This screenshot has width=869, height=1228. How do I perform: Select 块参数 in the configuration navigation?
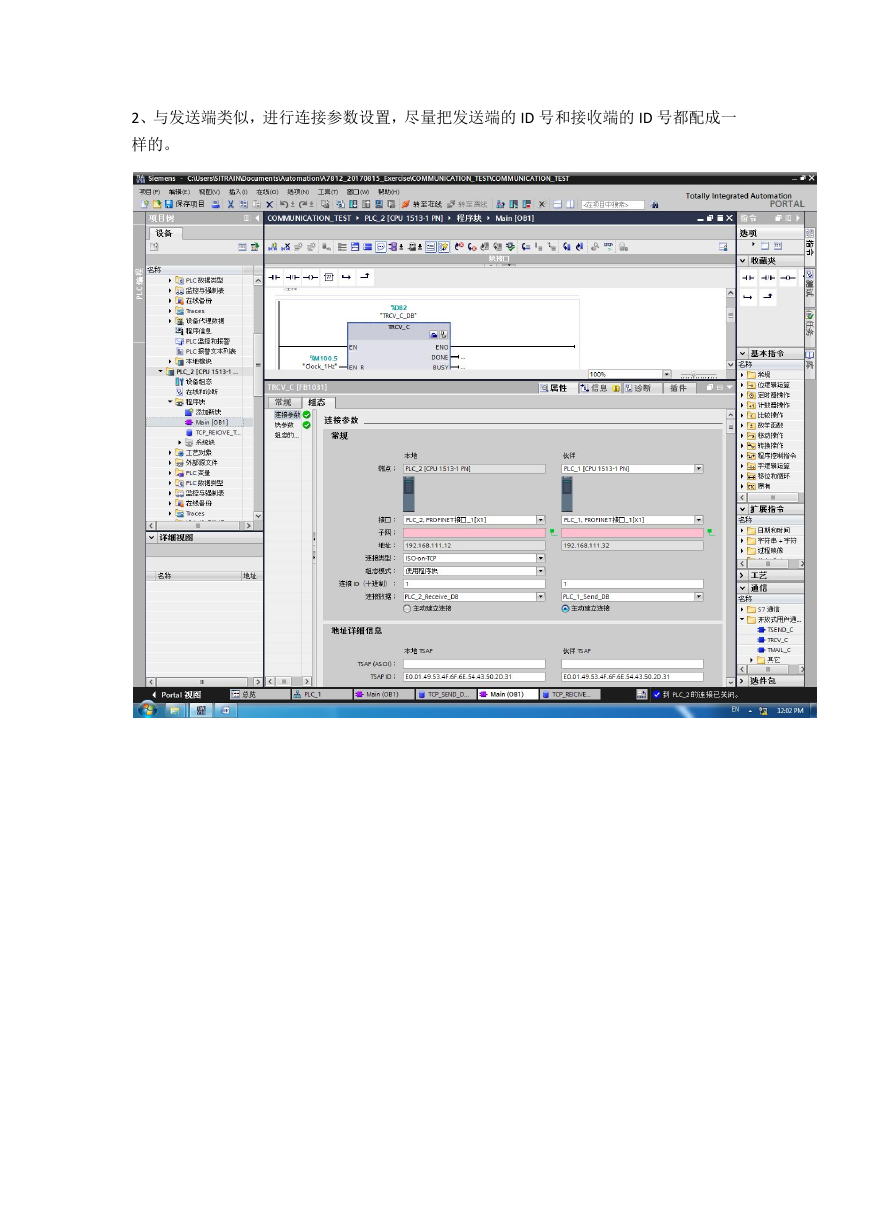[284, 424]
